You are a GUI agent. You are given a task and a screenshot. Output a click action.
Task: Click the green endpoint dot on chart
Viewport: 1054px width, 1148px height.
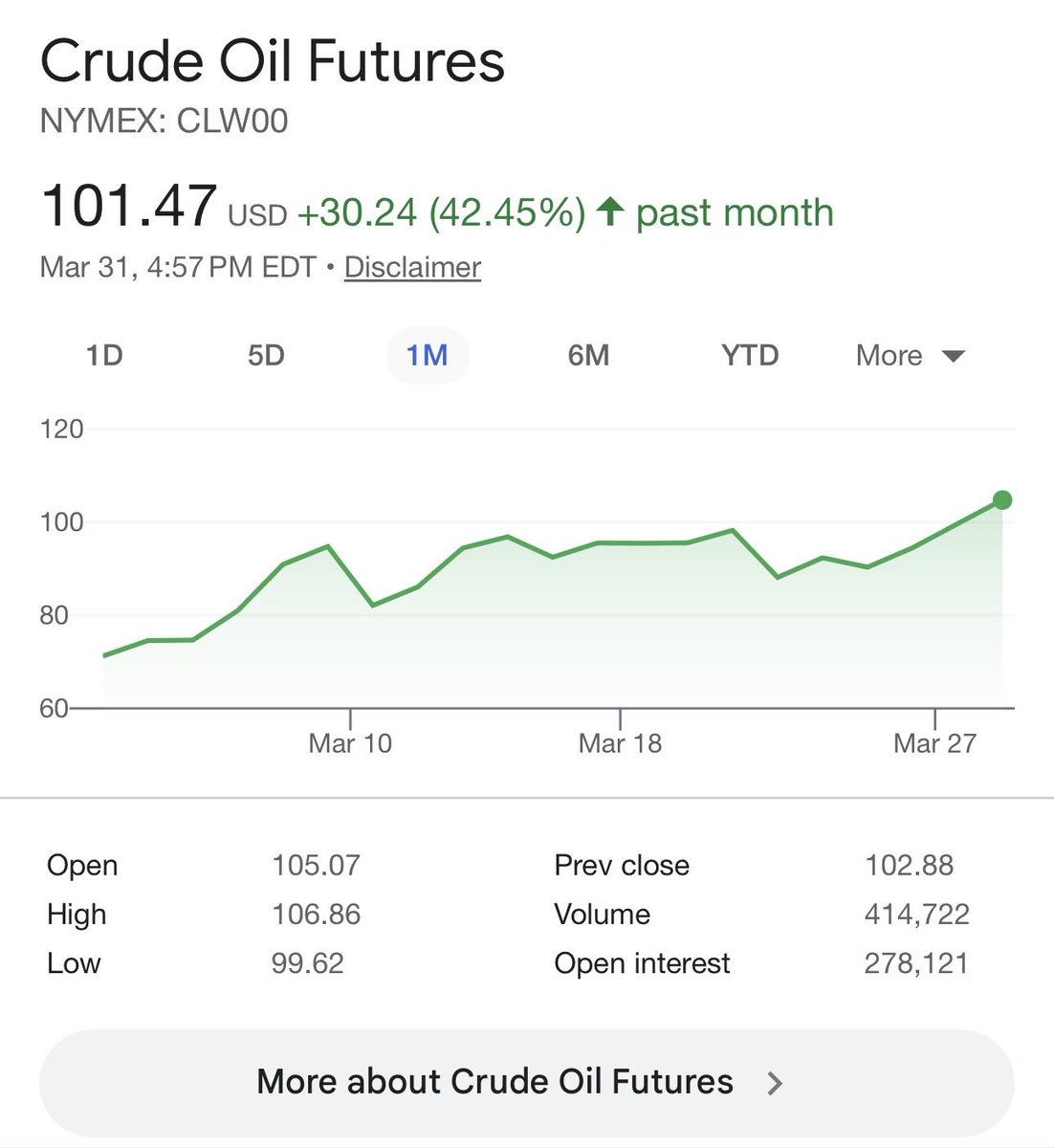pos(1002,500)
